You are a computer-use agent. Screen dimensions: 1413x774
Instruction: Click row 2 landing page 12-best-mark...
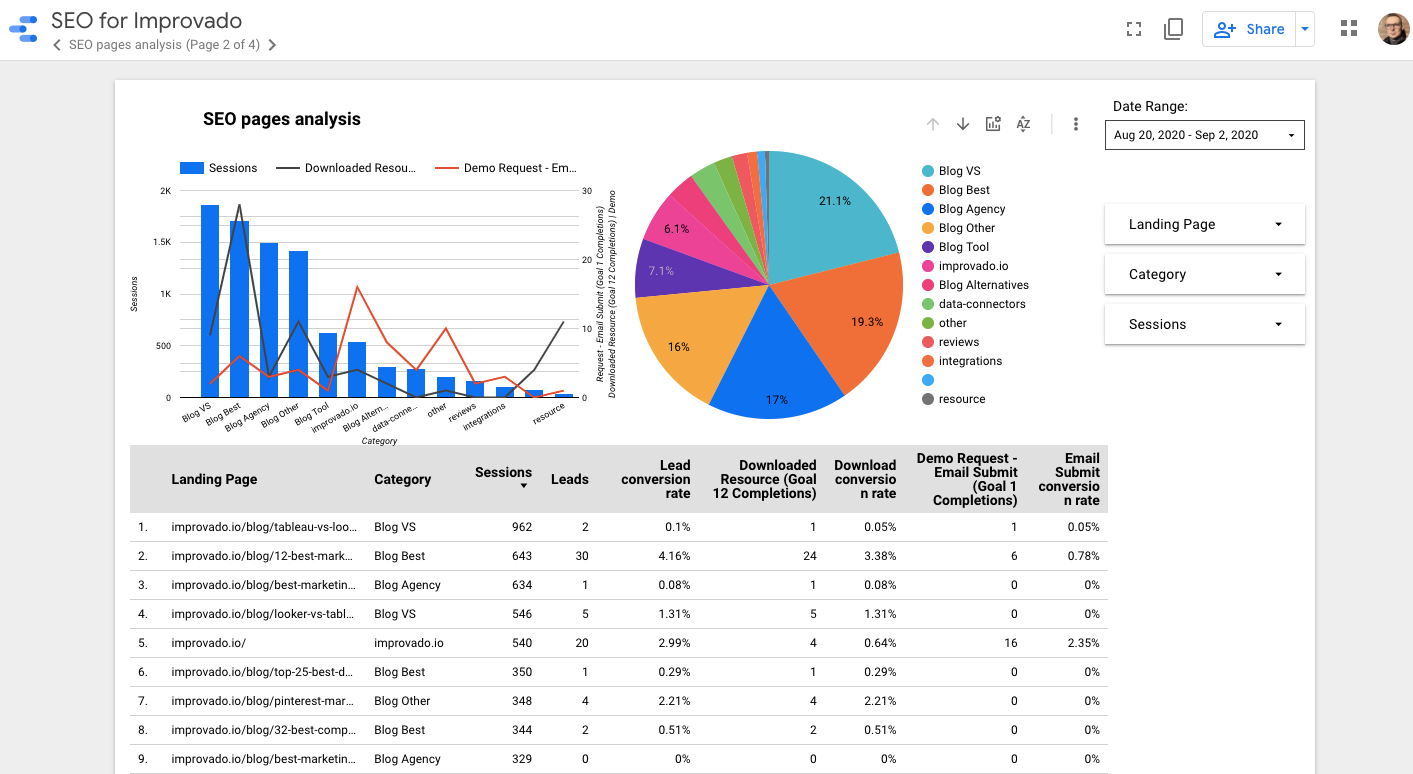pos(264,556)
